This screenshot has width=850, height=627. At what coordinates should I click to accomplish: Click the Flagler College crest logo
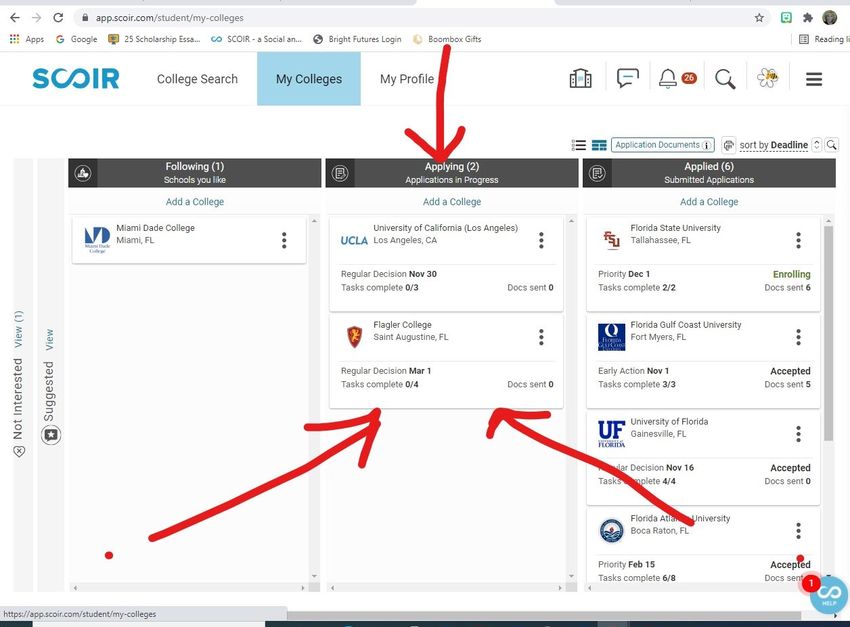[355, 337]
